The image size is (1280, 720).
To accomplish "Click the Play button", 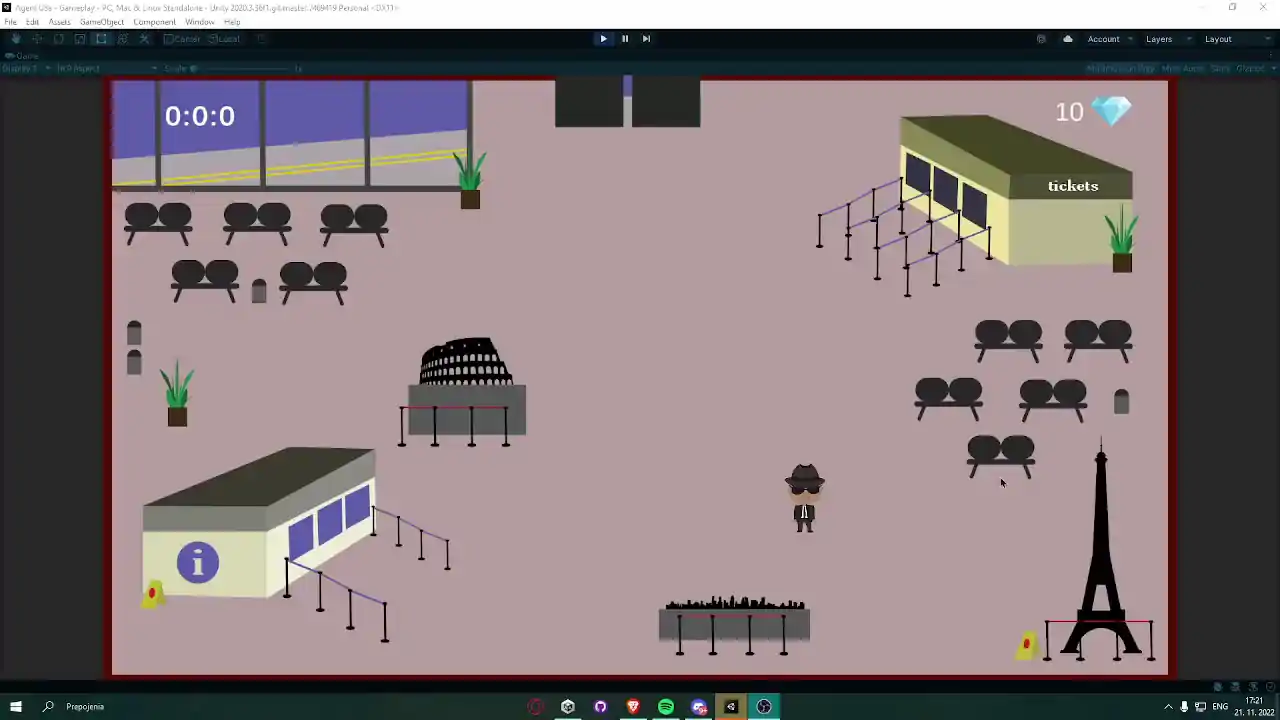I will (603, 39).
